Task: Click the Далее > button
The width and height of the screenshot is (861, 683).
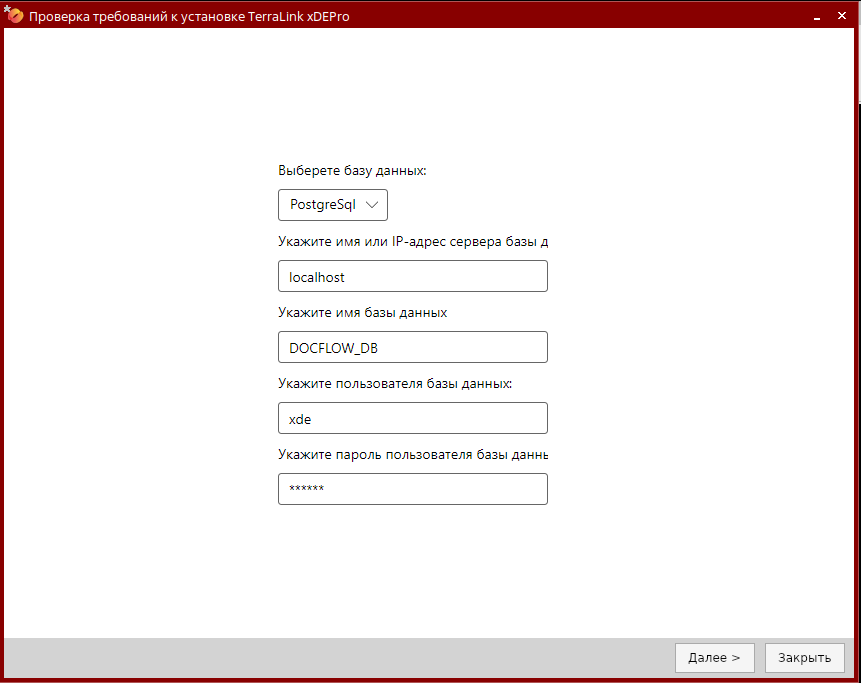Action: [714, 658]
